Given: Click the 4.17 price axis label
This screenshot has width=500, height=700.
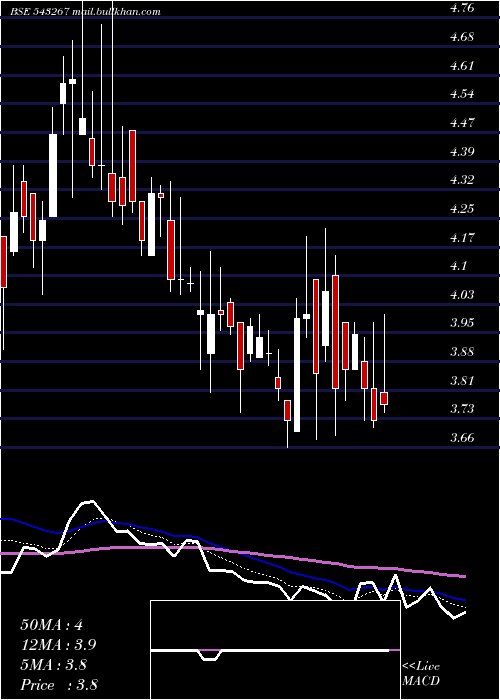Looking at the screenshot, I should [462, 238].
